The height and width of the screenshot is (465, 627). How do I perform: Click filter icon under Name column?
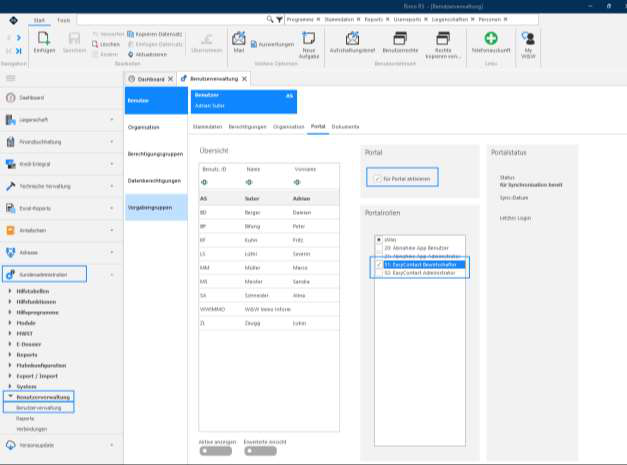click(x=249, y=182)
